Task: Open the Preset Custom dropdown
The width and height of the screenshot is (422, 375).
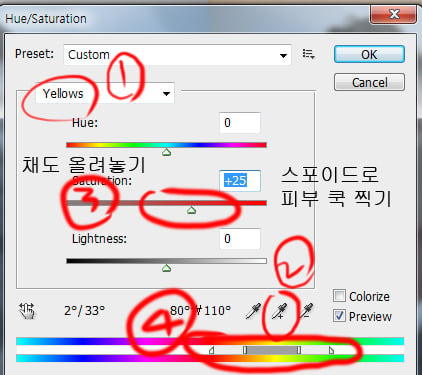Action: pos(177,55)
